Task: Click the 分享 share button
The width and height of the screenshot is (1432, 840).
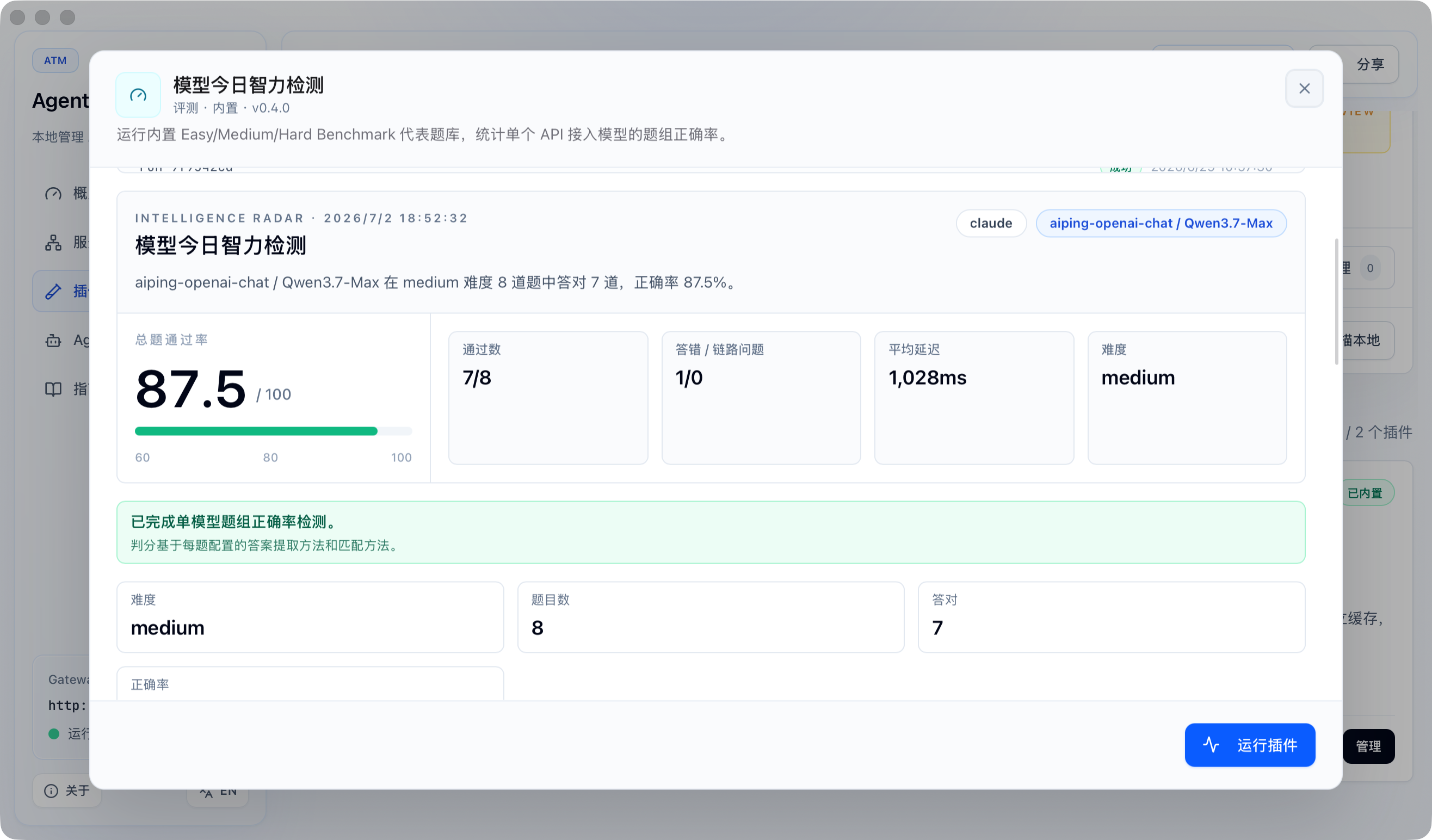Action: click(x=1370, y=64)
